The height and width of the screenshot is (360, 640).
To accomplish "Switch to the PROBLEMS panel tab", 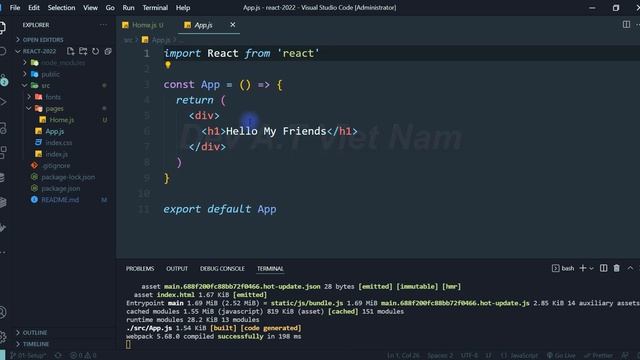I will pos(140,269).
